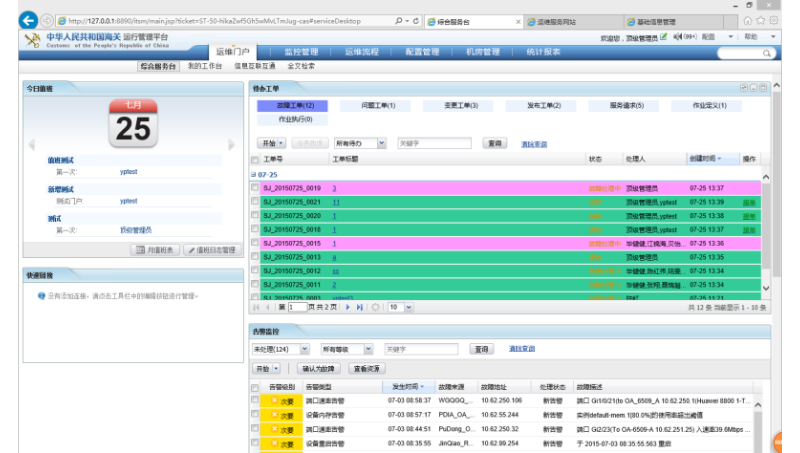Image resolution: width=800 pixels, height=453 pixels.
Task: Click the address bar search magnifier icon
Action: (x=398, y=21)
